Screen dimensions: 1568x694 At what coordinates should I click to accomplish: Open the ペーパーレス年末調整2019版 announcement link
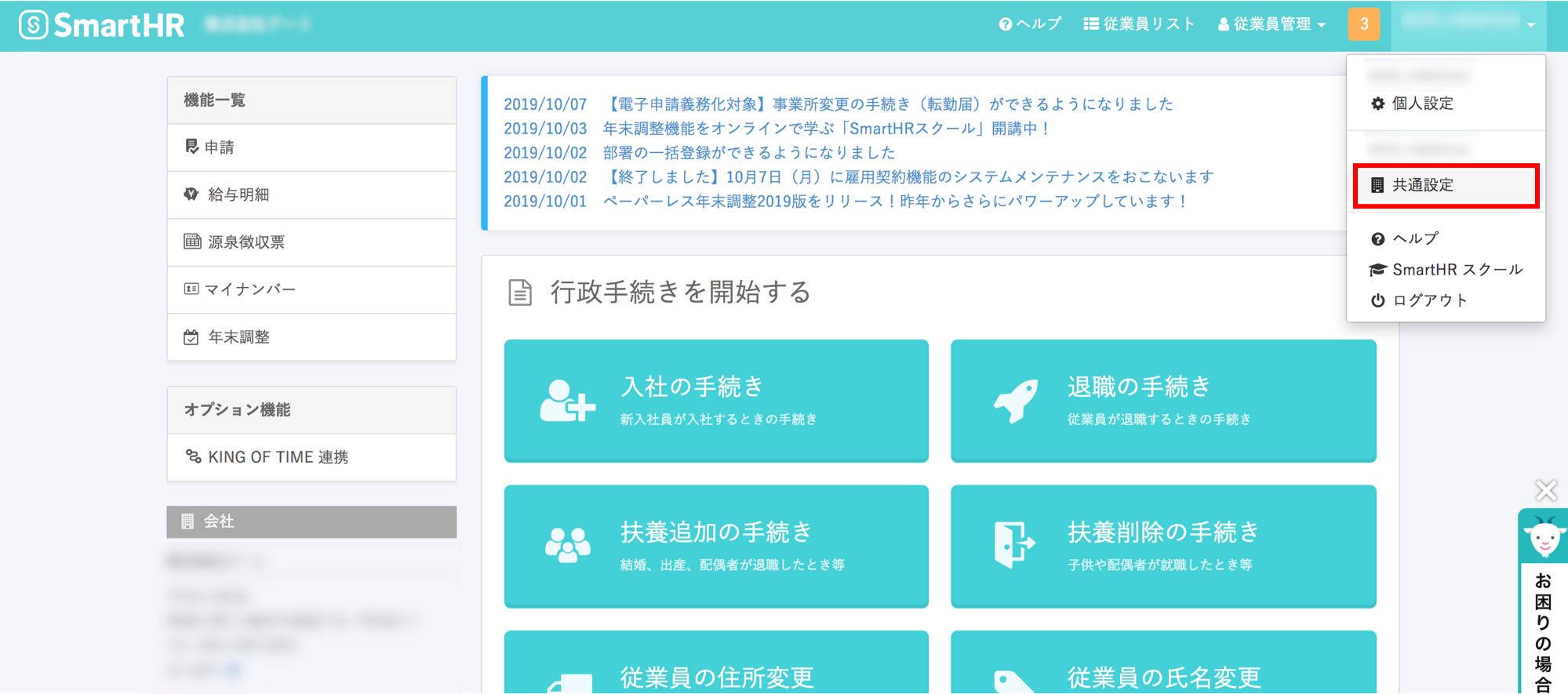[x=895, y=202]
